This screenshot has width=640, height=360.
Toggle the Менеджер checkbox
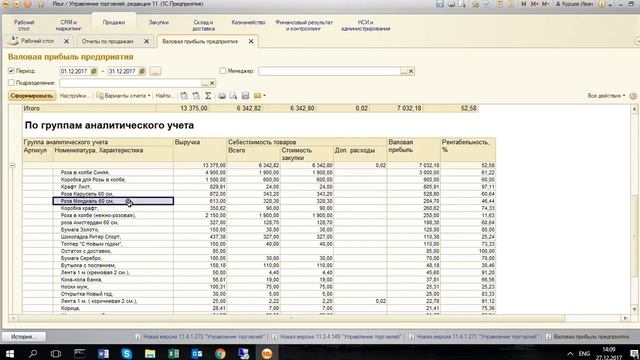[x=222, y=71]
